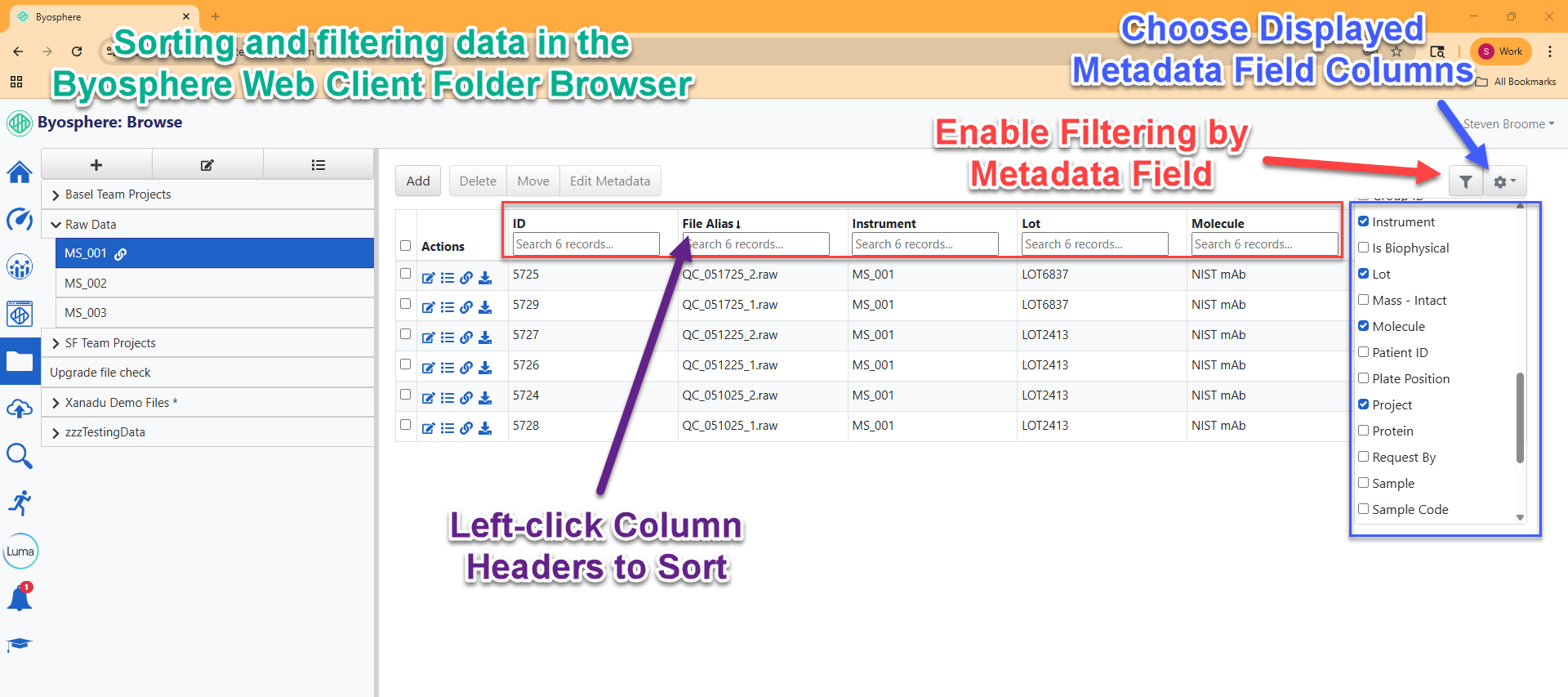Open the running figure sidebar icon
This screenshot has height=697, width=1568.
20,503
